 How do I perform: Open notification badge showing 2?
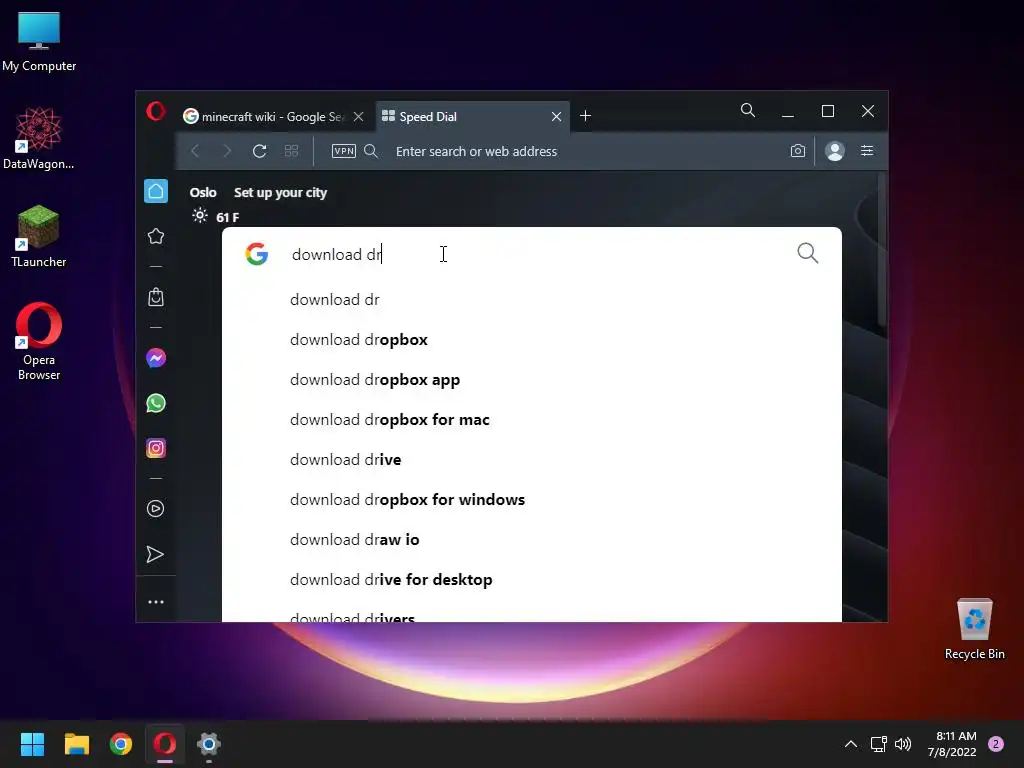[996, 744]
